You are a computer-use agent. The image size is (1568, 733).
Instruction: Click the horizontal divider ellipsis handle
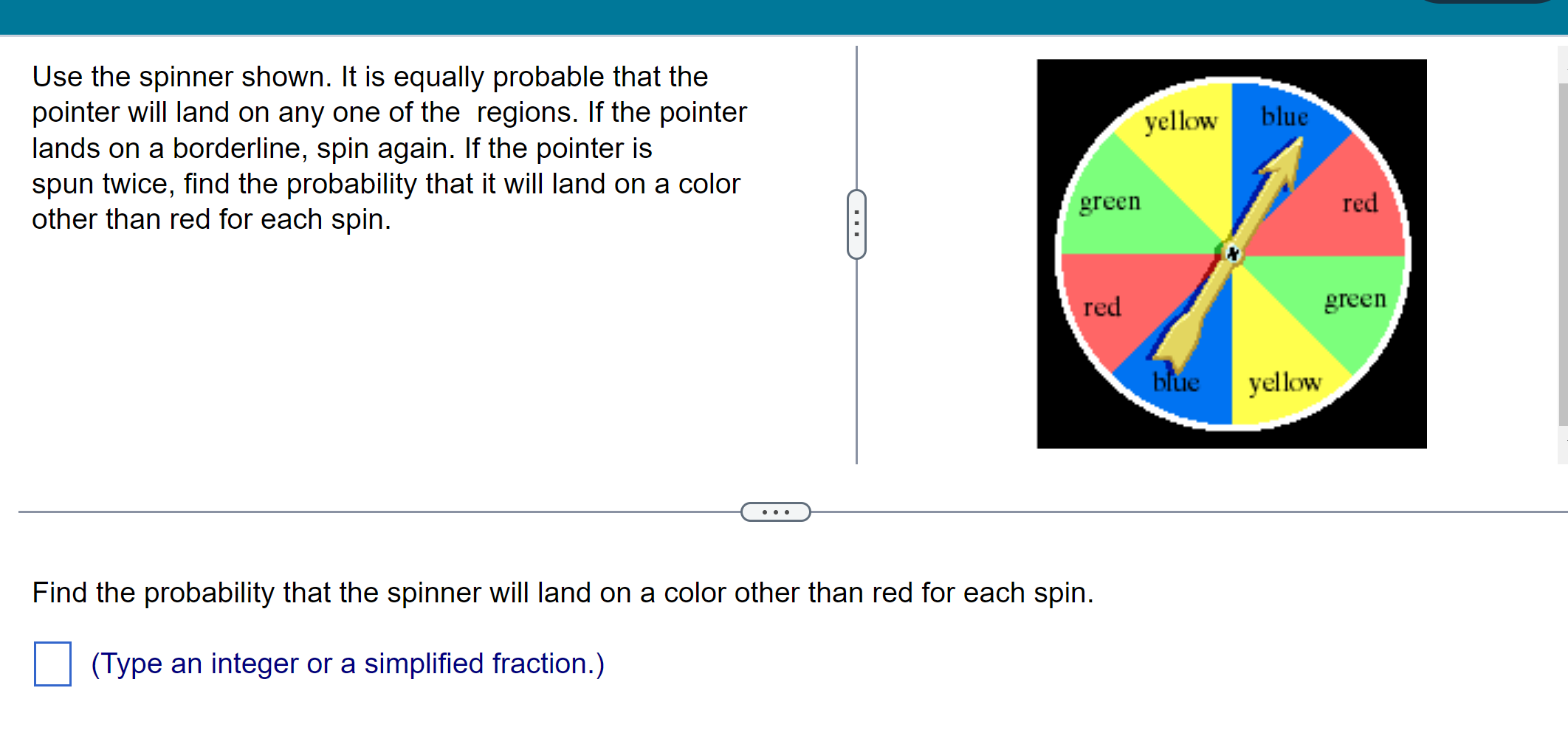tap(775, 512)
